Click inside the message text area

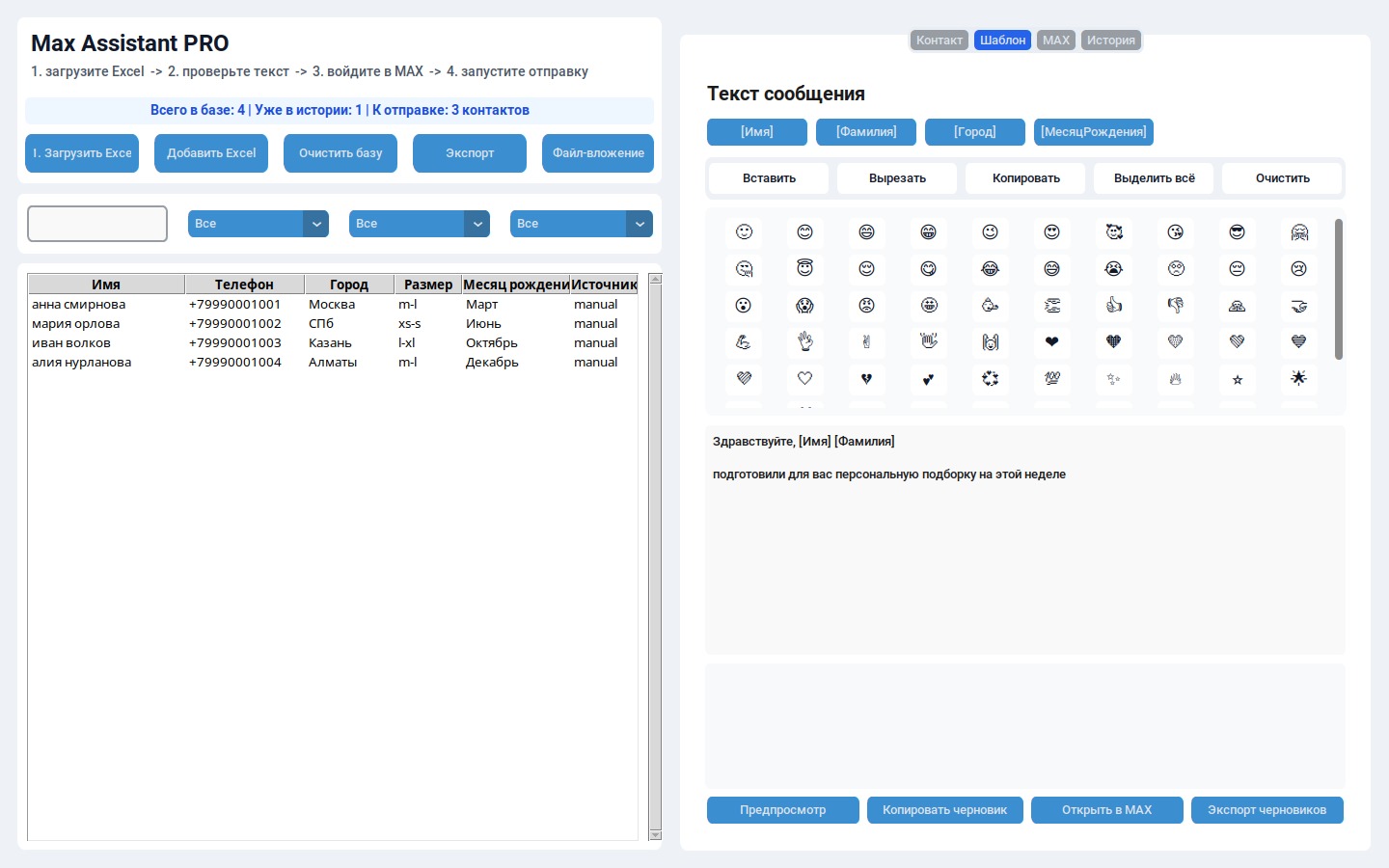tap(1024, 540)
